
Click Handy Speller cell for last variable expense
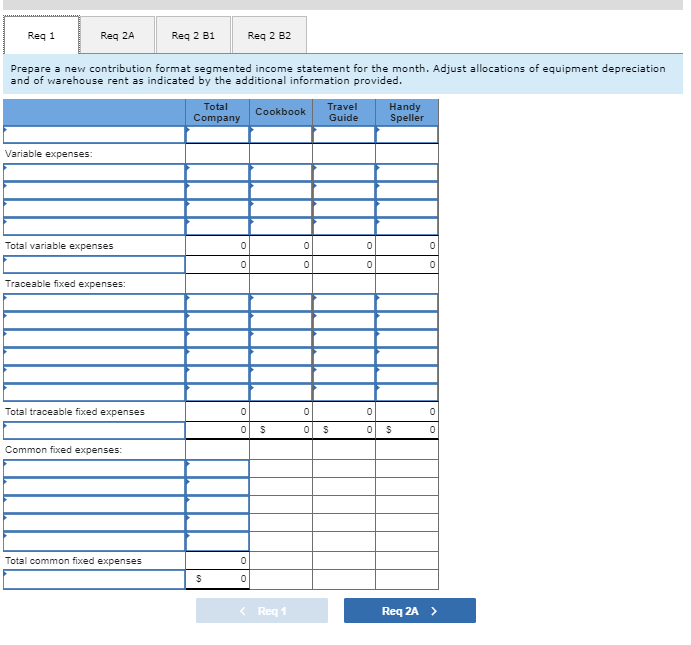(x=407, y=226)
